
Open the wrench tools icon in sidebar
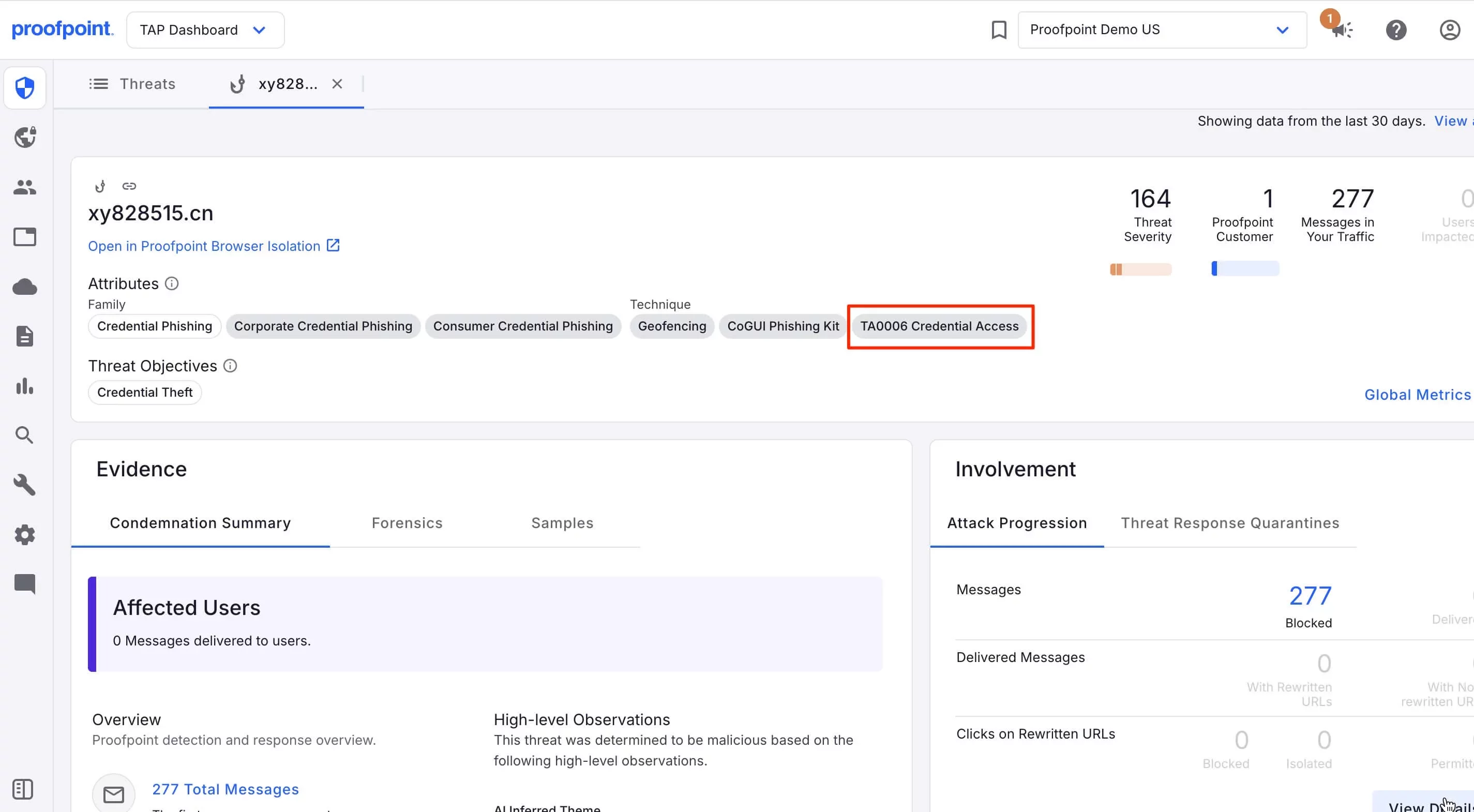point(25,485)
